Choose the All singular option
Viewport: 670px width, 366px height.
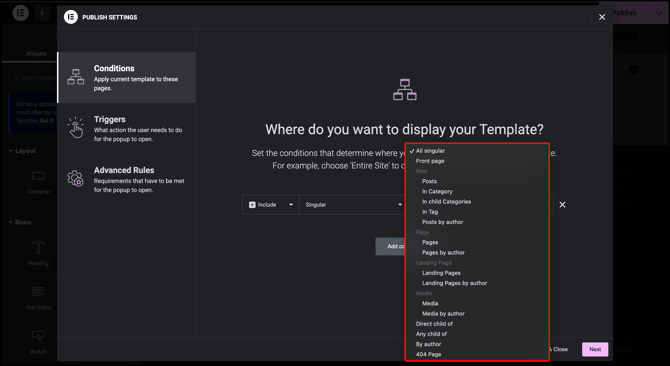[x=430, y=151]
